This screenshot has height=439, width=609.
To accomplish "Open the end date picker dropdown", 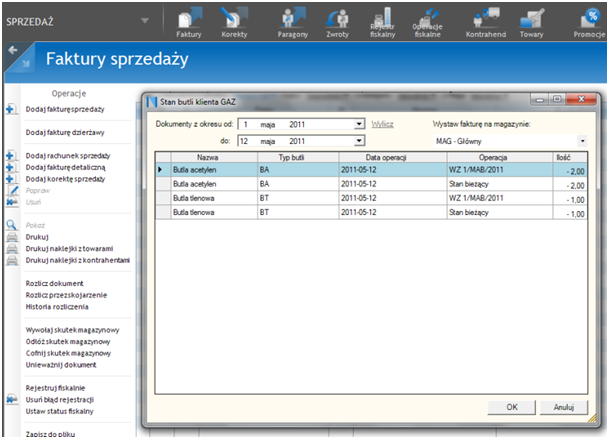I will 359,142.
